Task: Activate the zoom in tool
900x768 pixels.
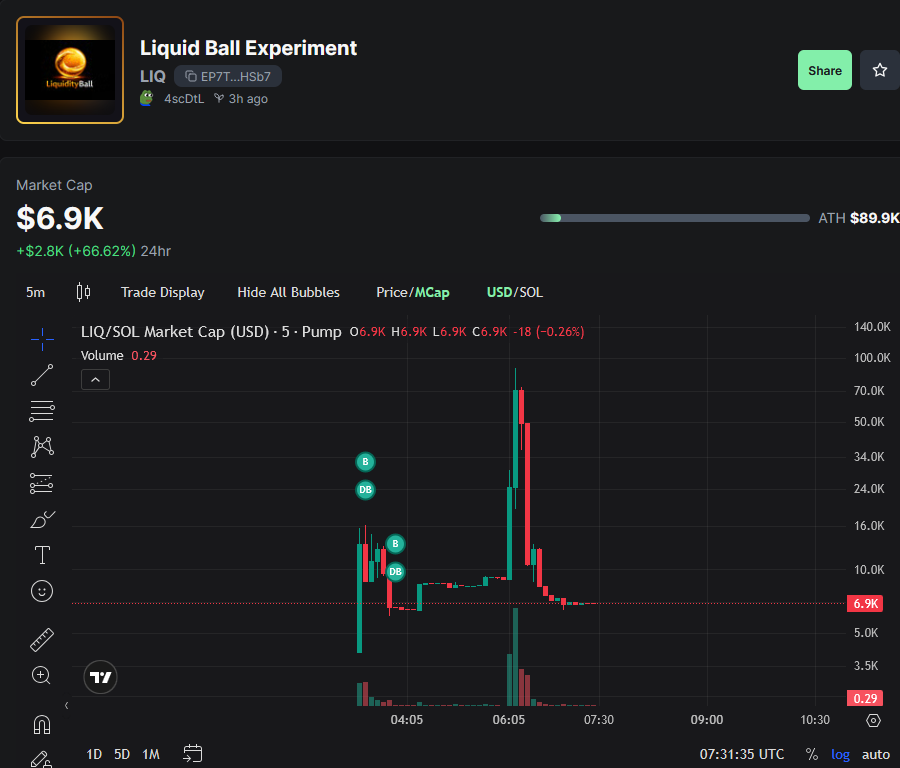Action: (41, 675)
